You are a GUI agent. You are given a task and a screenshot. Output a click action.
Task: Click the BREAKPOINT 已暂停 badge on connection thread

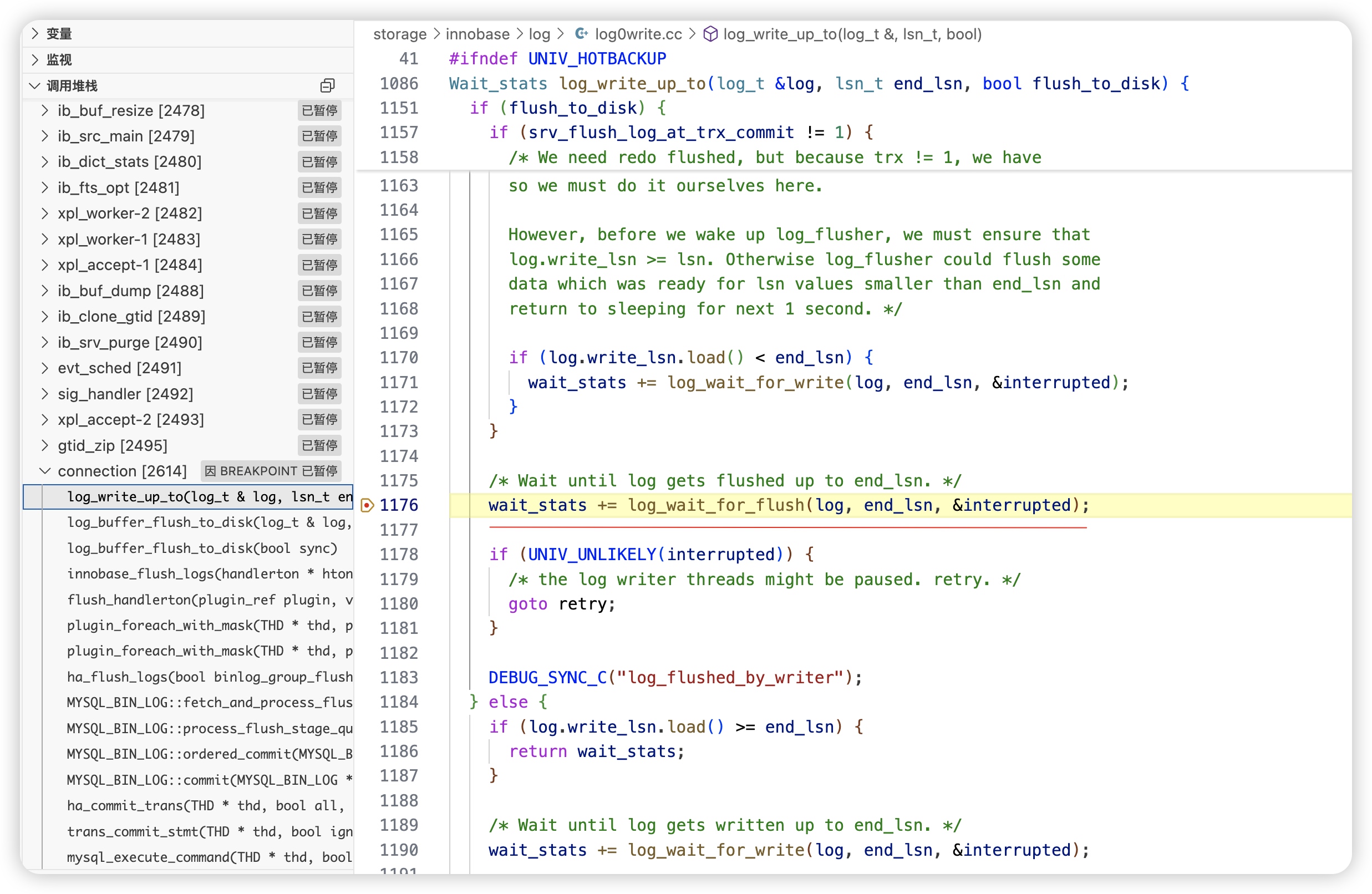tap(271, 471)
